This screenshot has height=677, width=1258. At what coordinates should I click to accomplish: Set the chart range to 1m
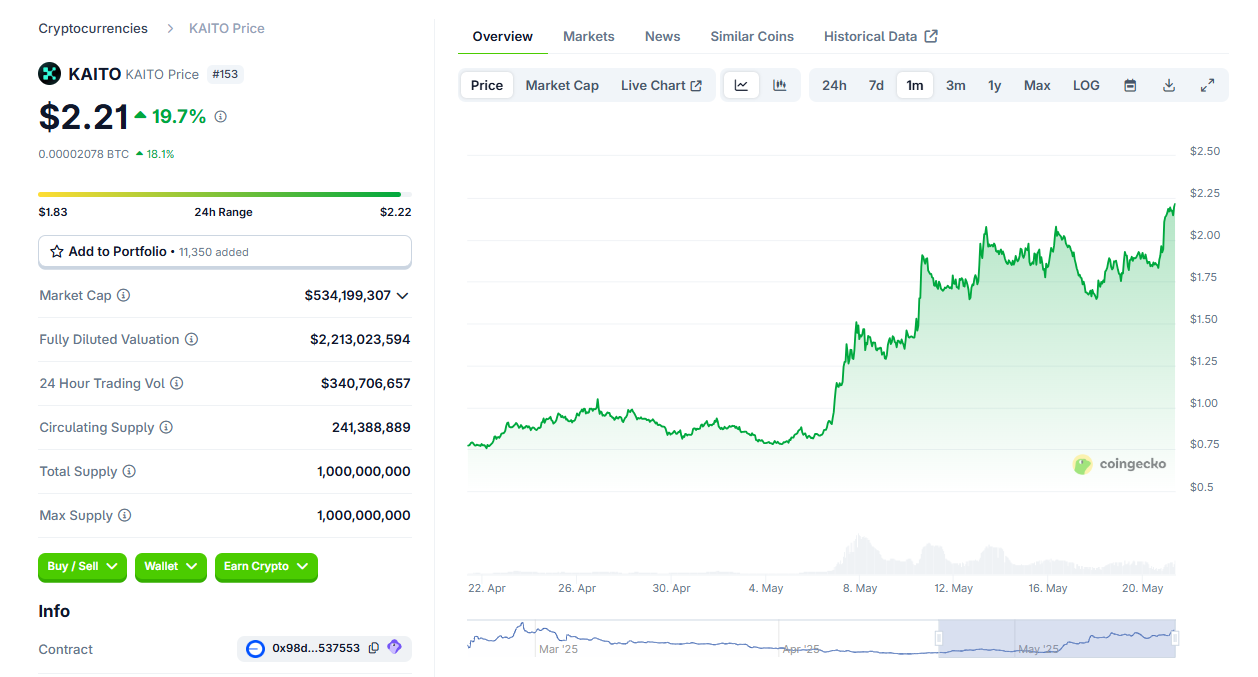pyautogui.click(x=915, y=86)
